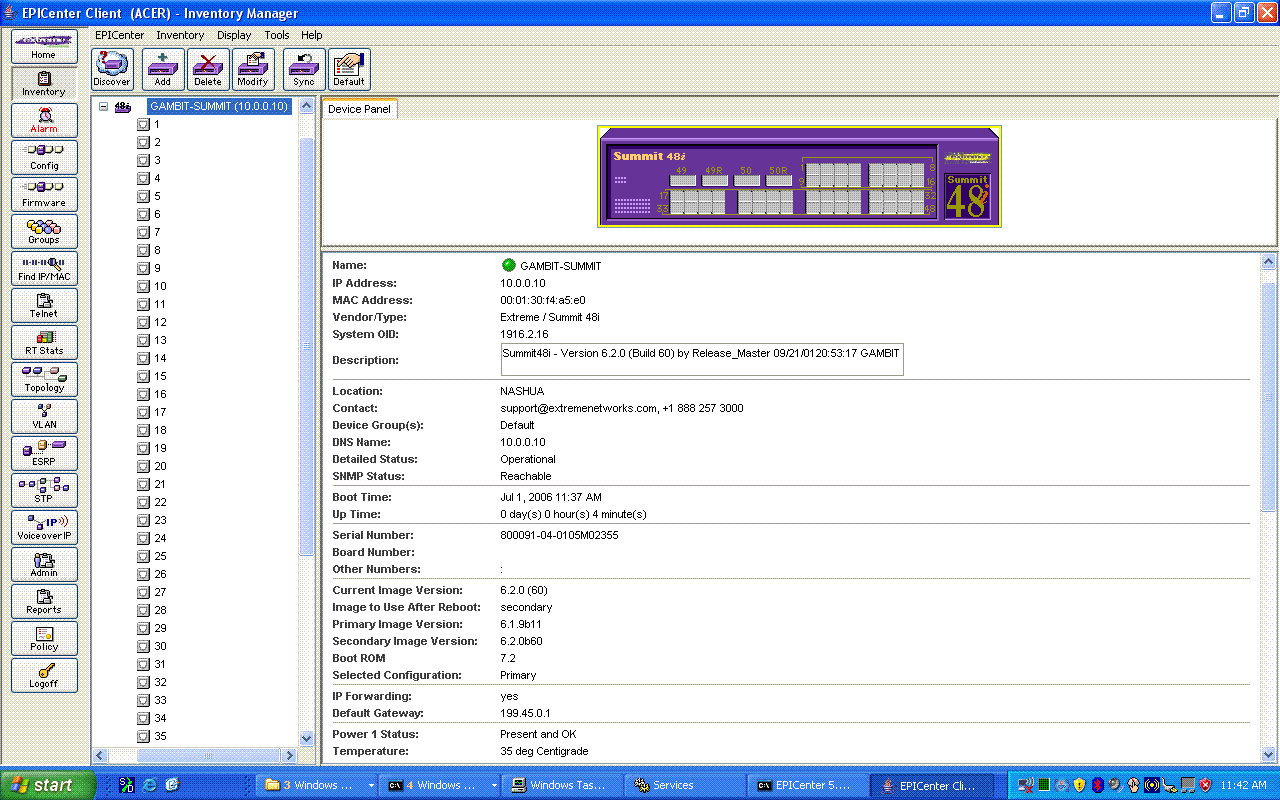
Task: Click the taskbar clock 11:42 AM
Action: coord(1243,785)
